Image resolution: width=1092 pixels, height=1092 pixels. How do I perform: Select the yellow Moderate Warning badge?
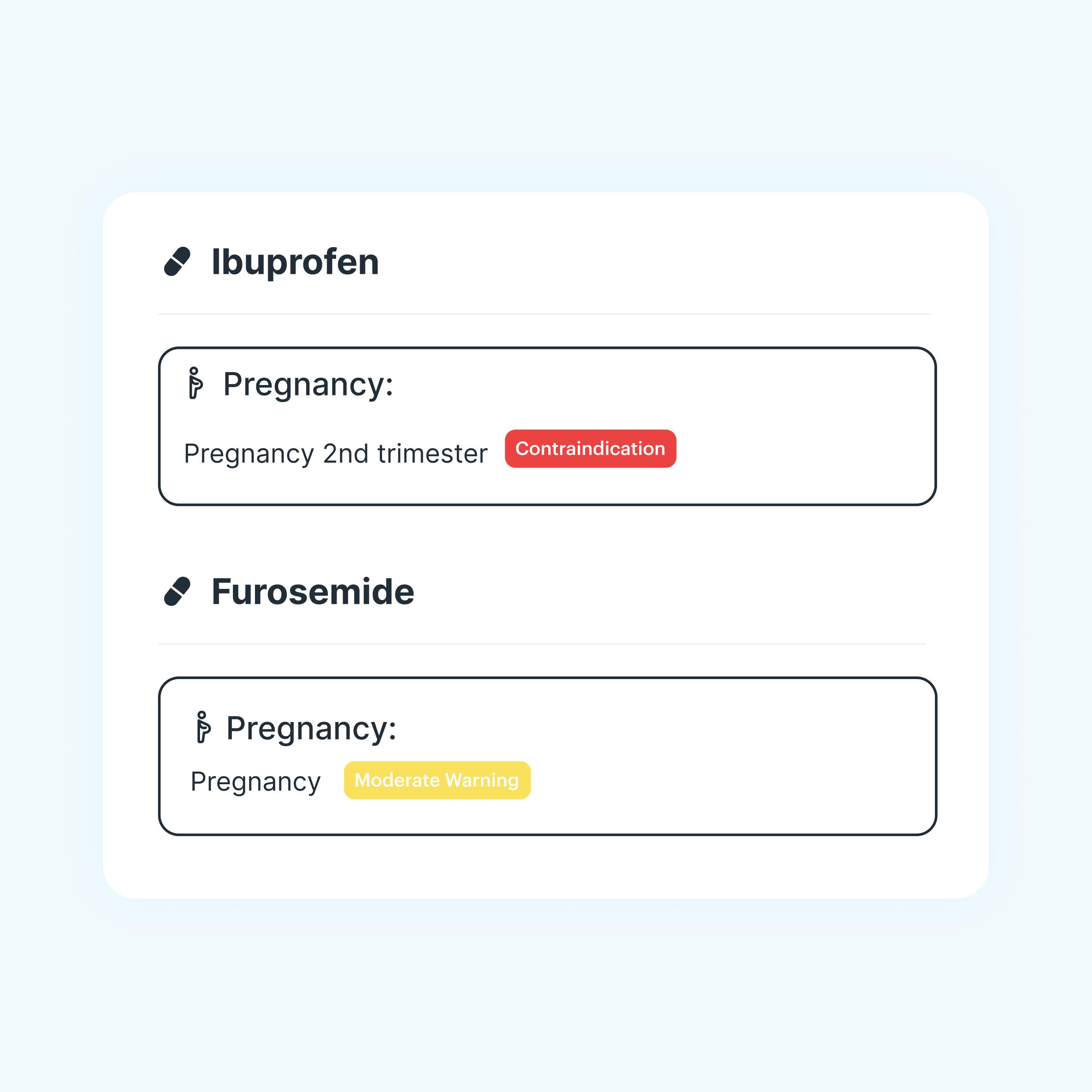click(x=437, y=780)
